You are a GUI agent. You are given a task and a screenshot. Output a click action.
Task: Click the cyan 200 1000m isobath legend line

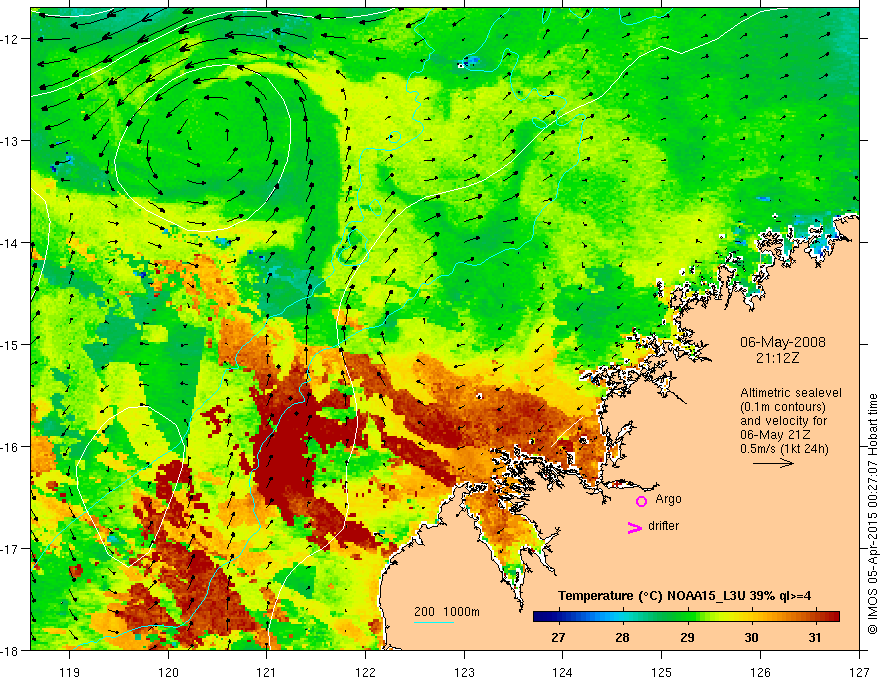(x=434, y=623)
